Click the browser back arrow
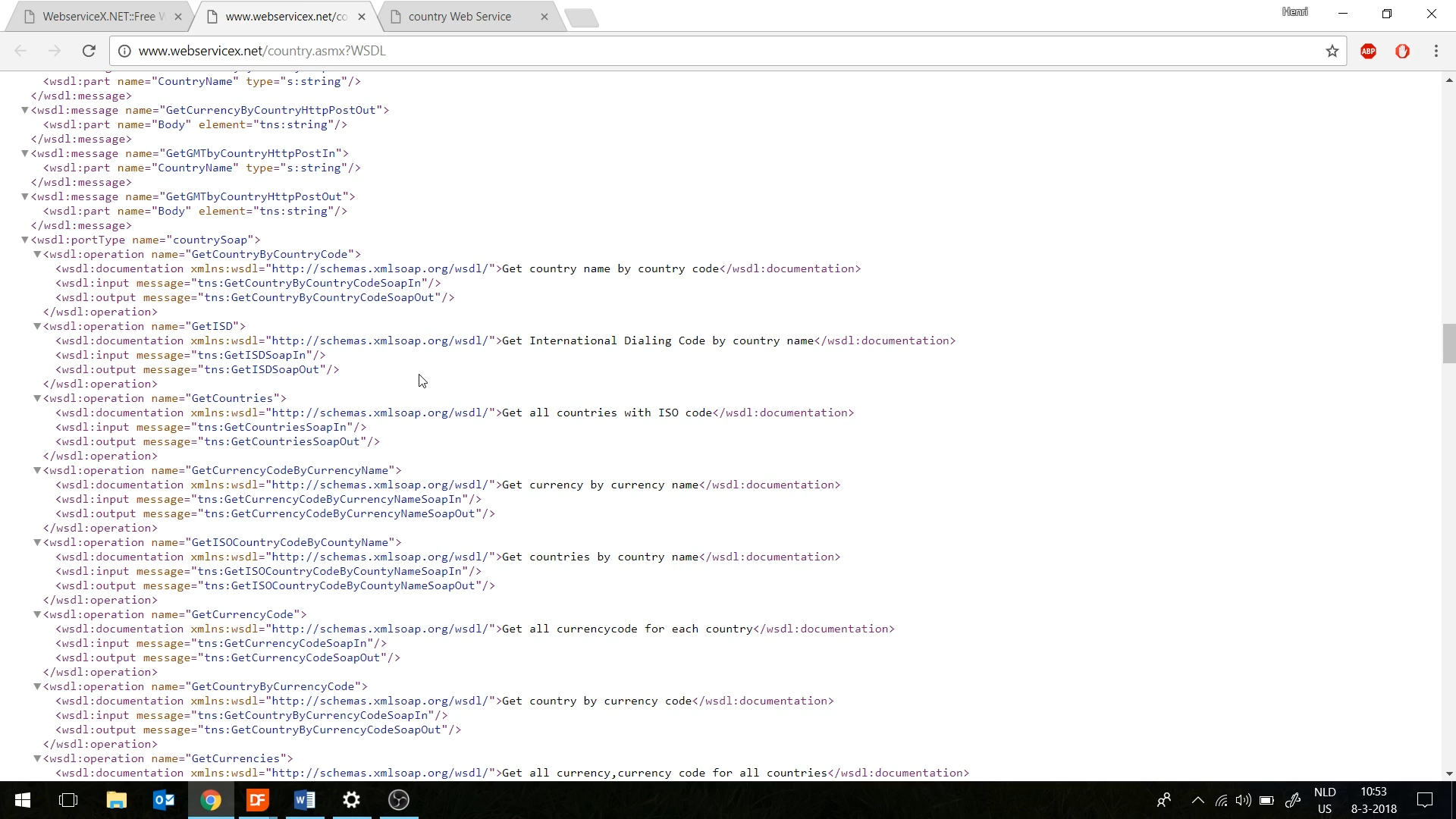Viewport: 1456px width, 819px height. pos(20,51)
